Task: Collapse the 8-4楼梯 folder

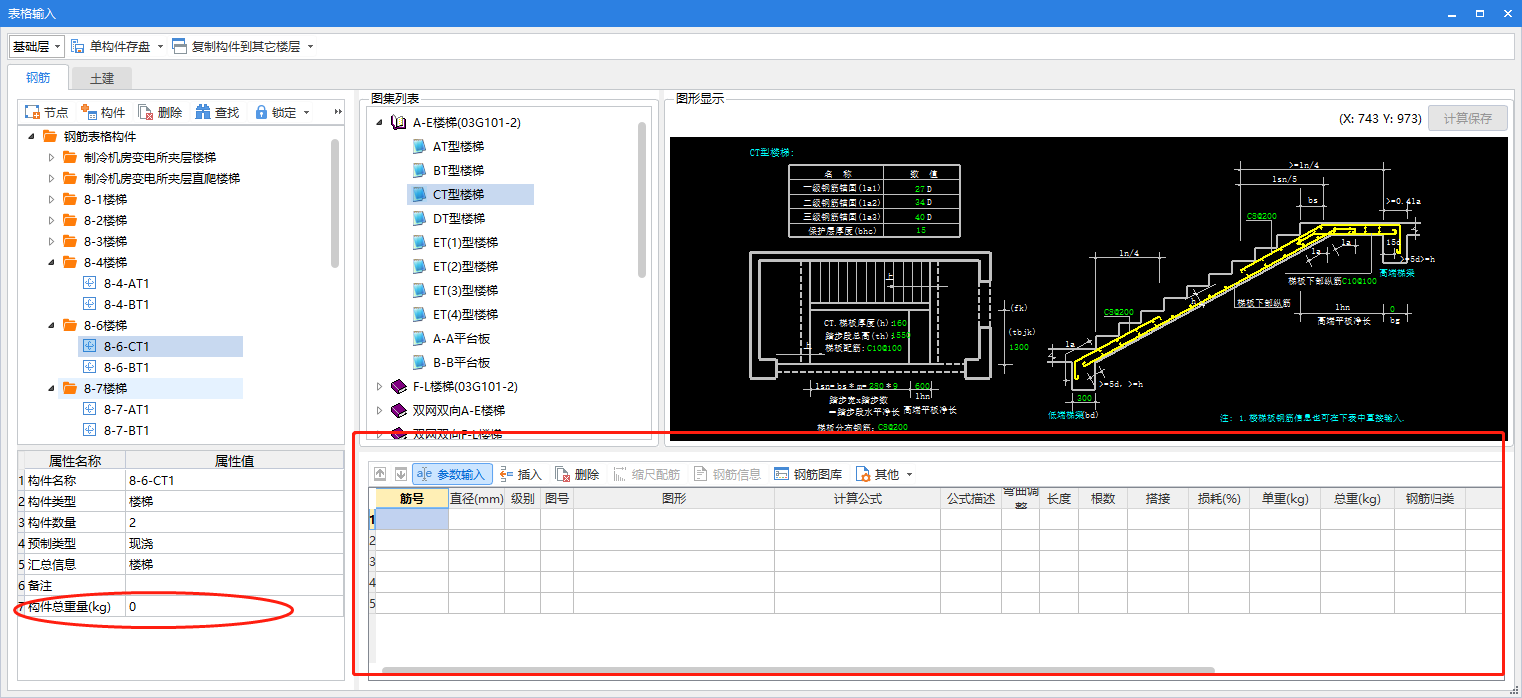Action: 52,262
